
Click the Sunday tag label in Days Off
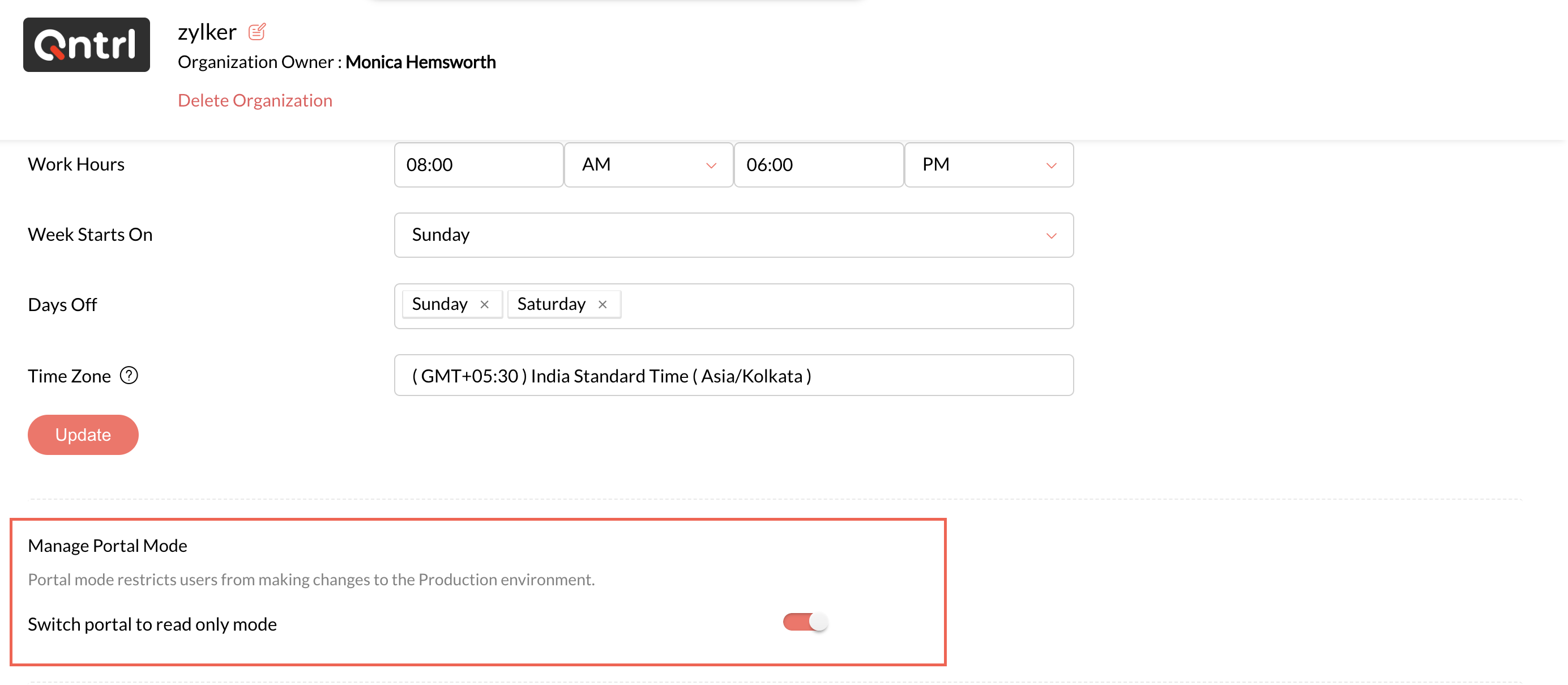click(439, 304)
